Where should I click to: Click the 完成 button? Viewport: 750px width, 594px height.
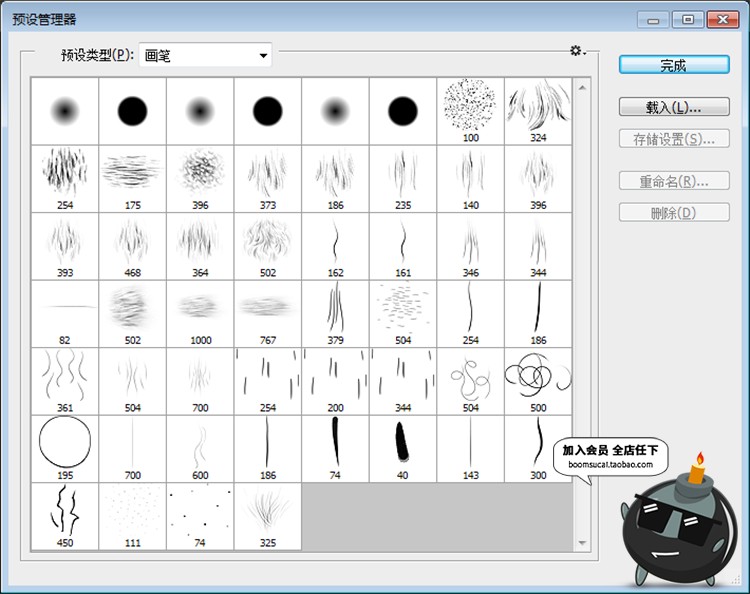[x=674, y=65]
